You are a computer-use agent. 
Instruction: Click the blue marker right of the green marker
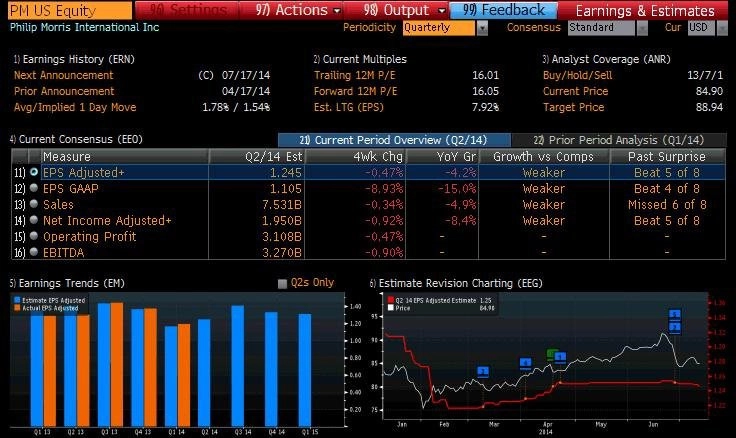pos(560,357)
